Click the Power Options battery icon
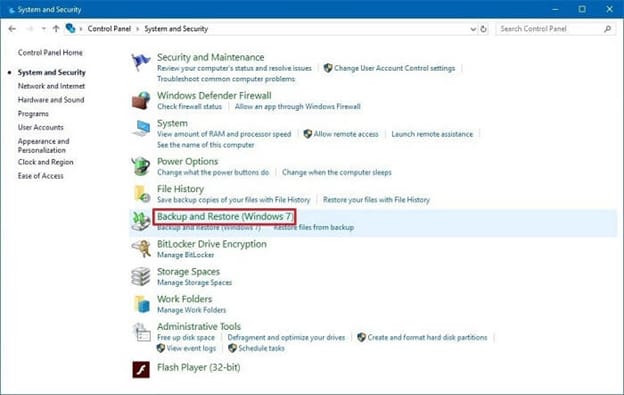624x395 pixels. click(141, 166)
